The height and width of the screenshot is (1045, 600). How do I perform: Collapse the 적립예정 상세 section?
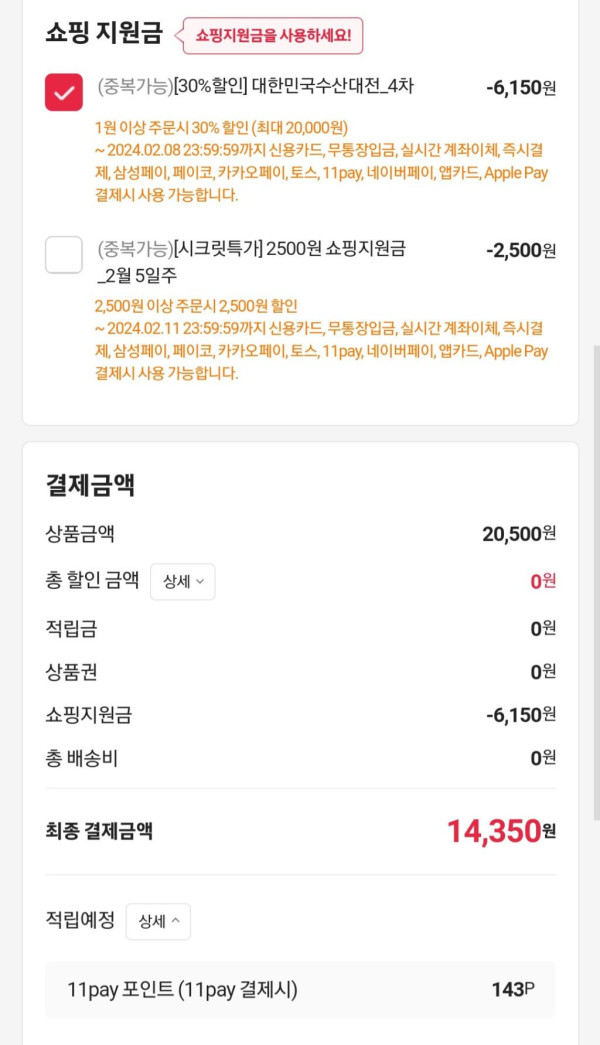tap(158, 921)
